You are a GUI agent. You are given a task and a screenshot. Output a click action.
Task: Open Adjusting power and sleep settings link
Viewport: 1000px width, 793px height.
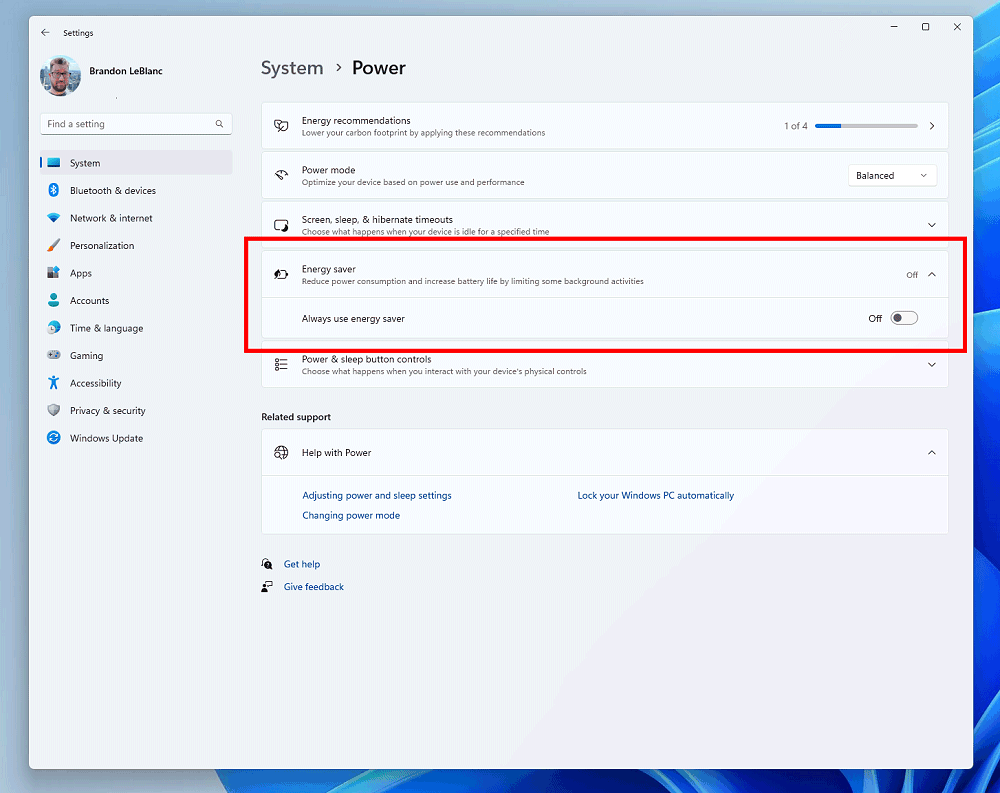[x=377, y=496]
